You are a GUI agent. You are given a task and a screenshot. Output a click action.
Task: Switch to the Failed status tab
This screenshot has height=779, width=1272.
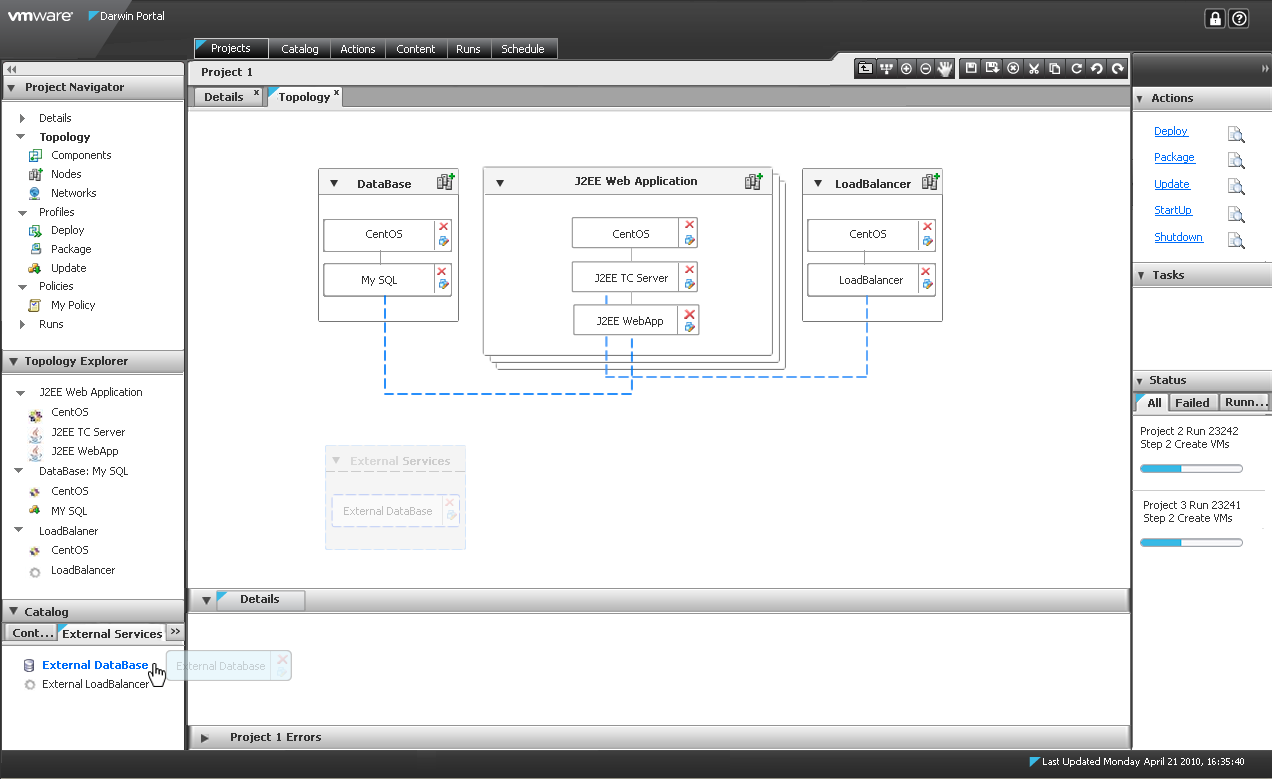pyautogui.click(x=1191, y=403)
